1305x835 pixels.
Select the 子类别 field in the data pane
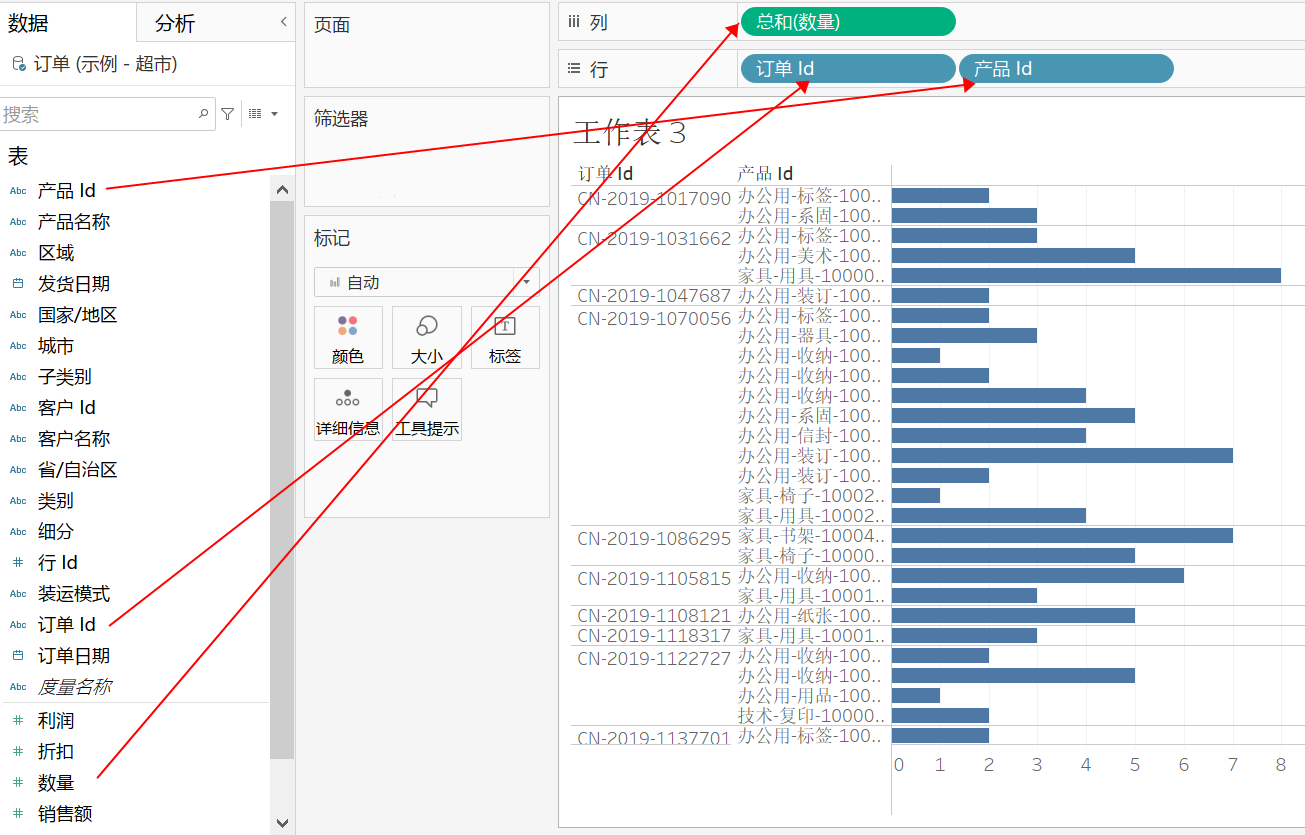tap(65, 377)
